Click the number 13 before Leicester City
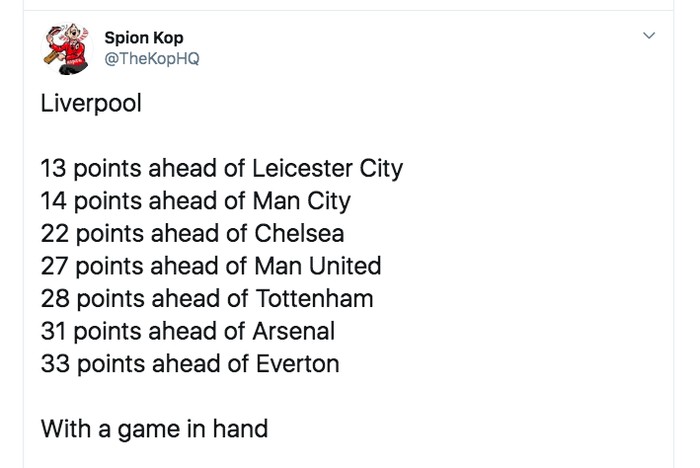Viewport: 700px width, 468px height. tap(54, 168)
